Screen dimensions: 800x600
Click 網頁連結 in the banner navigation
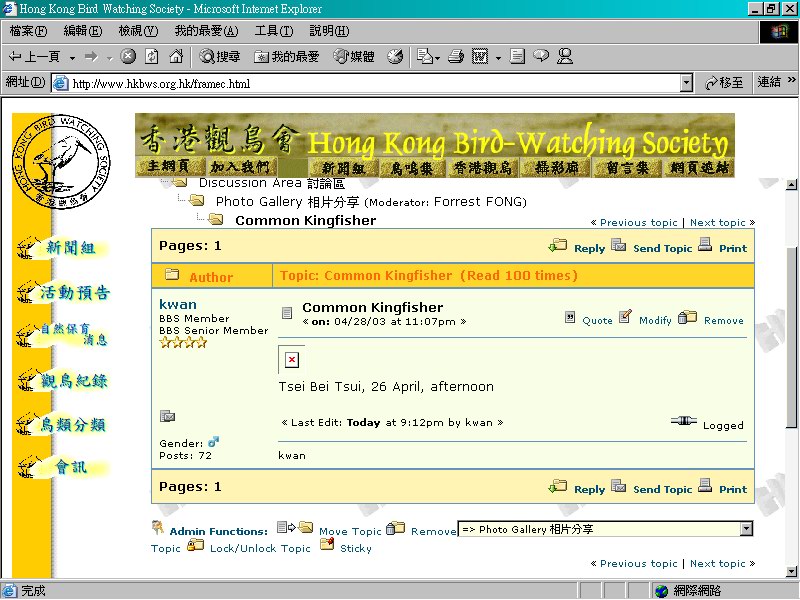tap(699, 168)
